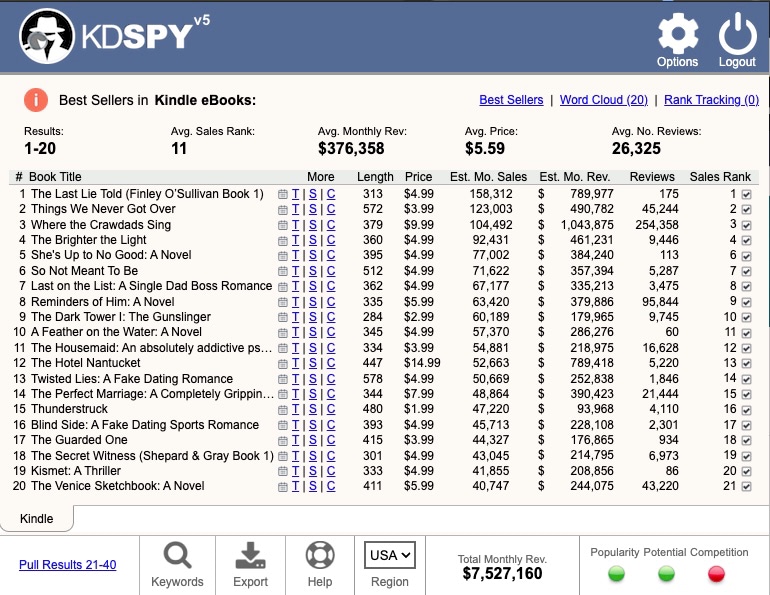770x595 pixels.
Task: Click the Total Monthly Rev. value $7,527,160
Action: pyautogui.click(x=502, y=573)
